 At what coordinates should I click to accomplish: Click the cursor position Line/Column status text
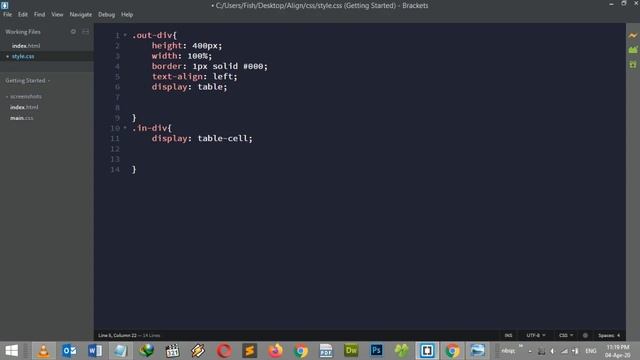tap(117, 335)
